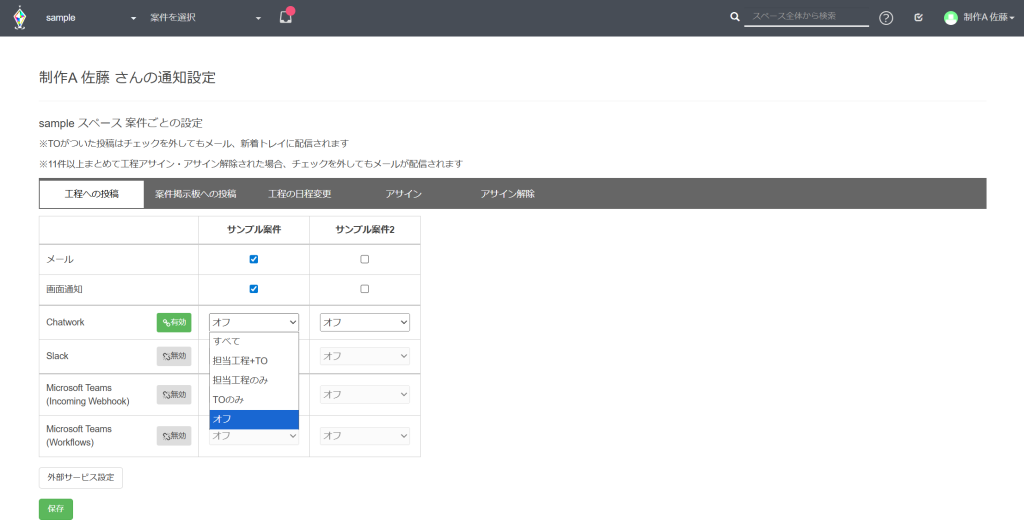Click the スペース全体から検索 search field
The image size is (1024, 526).
click(806, 17)
